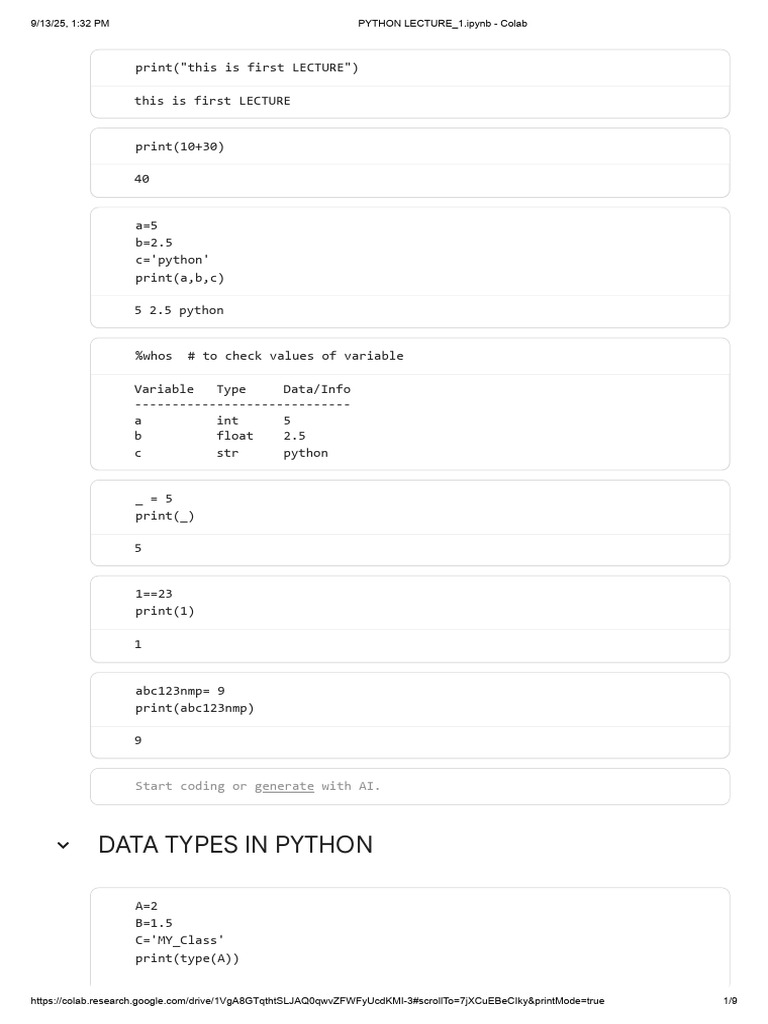Click the page number 1/9 in footer
The width and height of the screenshot is (768, 1024).
point(730,1000)
